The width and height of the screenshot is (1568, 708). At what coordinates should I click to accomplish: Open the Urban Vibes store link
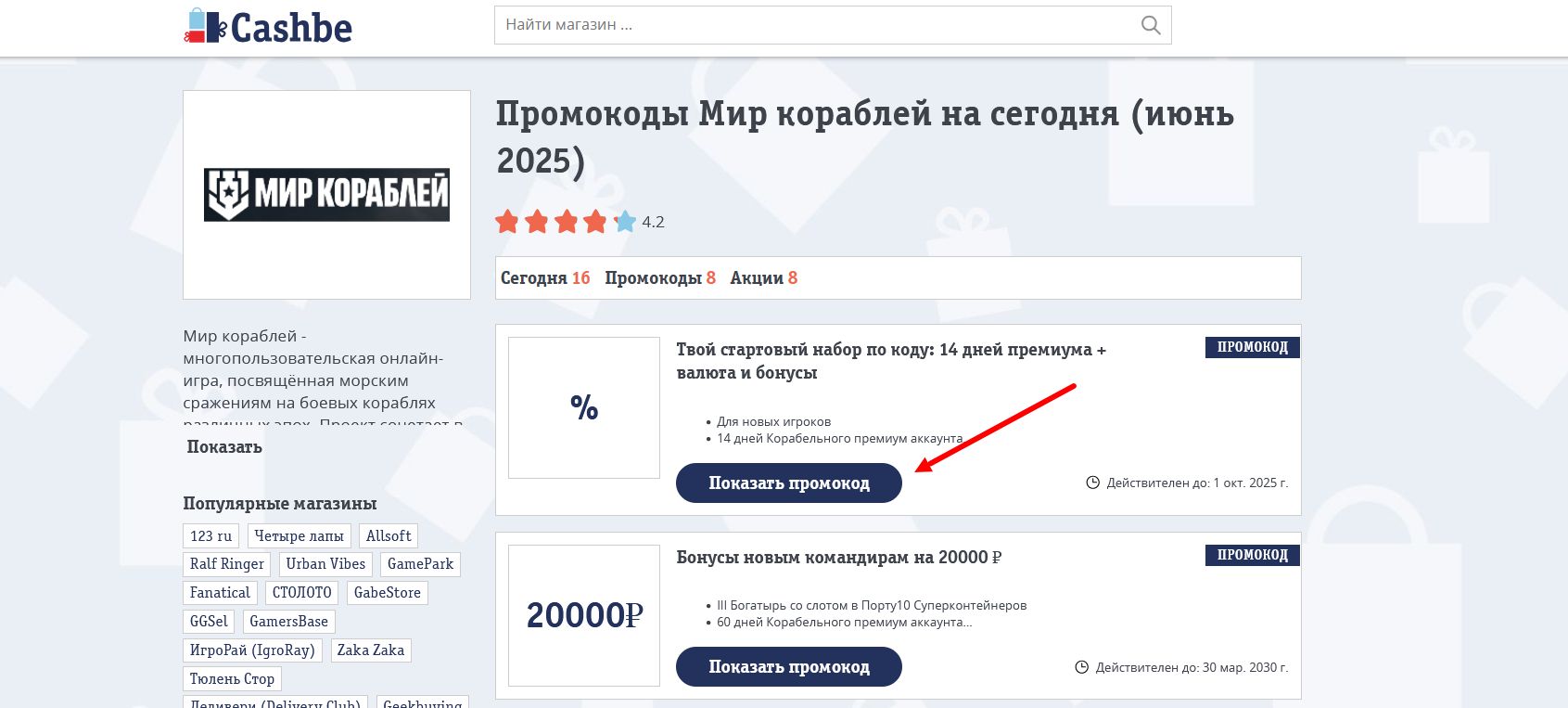tap(325, 564)
